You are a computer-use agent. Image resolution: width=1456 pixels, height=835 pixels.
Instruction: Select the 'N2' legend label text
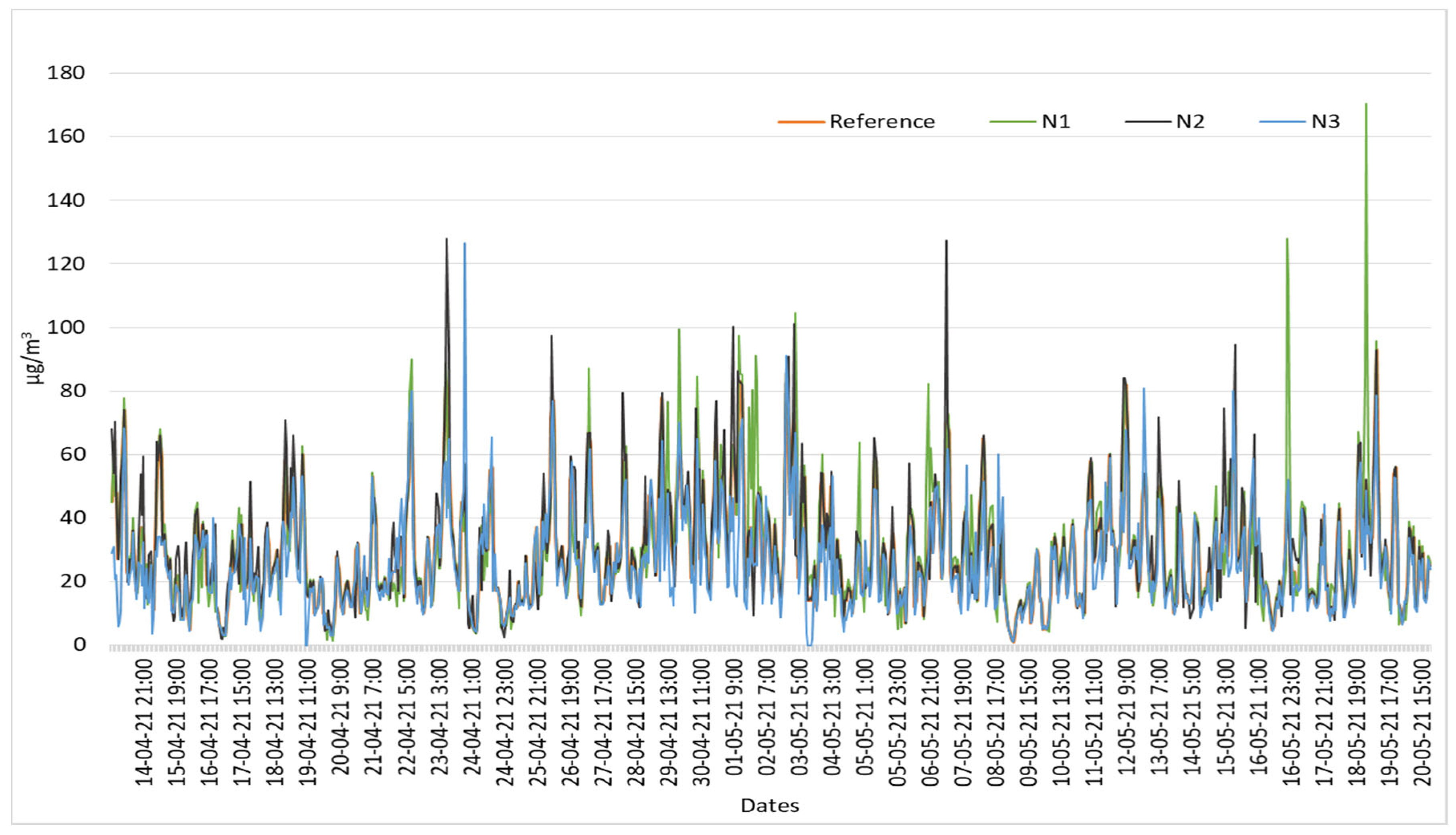tap(1191, 122)
